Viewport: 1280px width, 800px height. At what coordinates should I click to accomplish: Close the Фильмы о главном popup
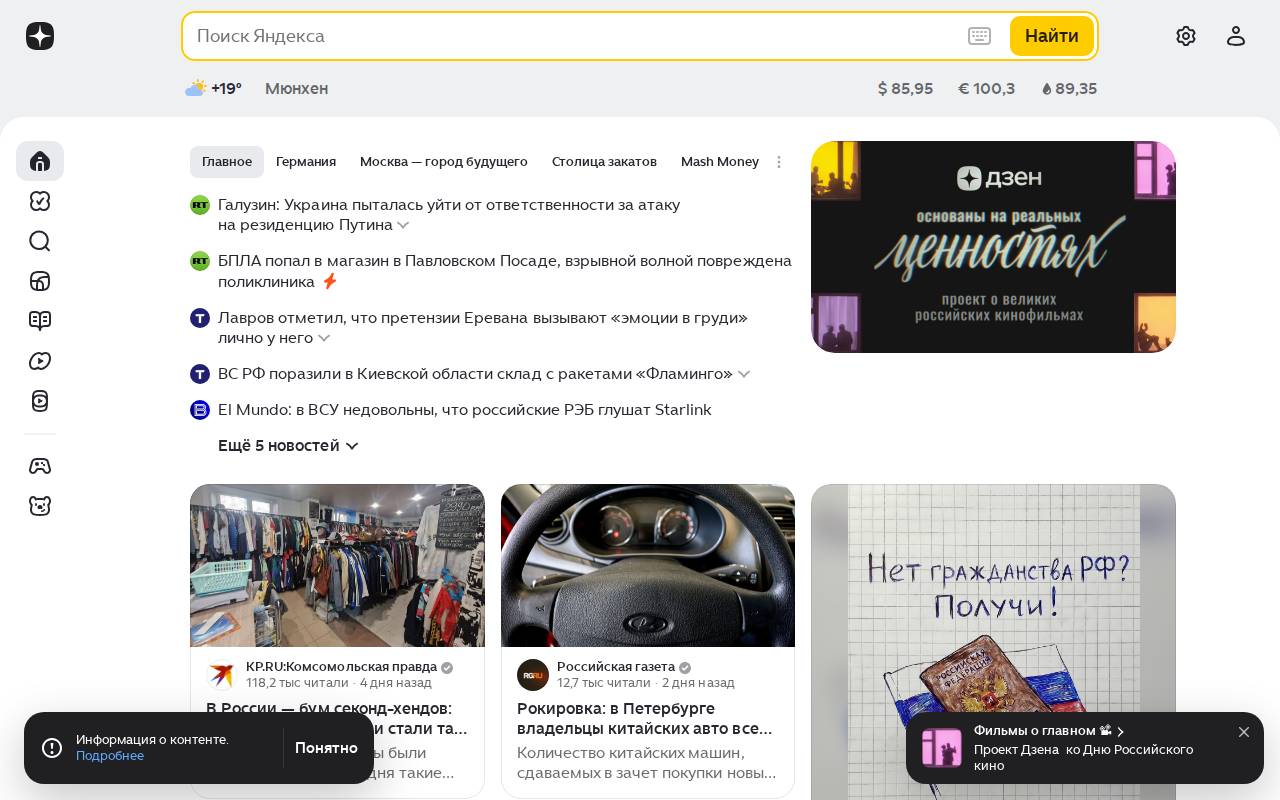click(x=1244, y=732)
